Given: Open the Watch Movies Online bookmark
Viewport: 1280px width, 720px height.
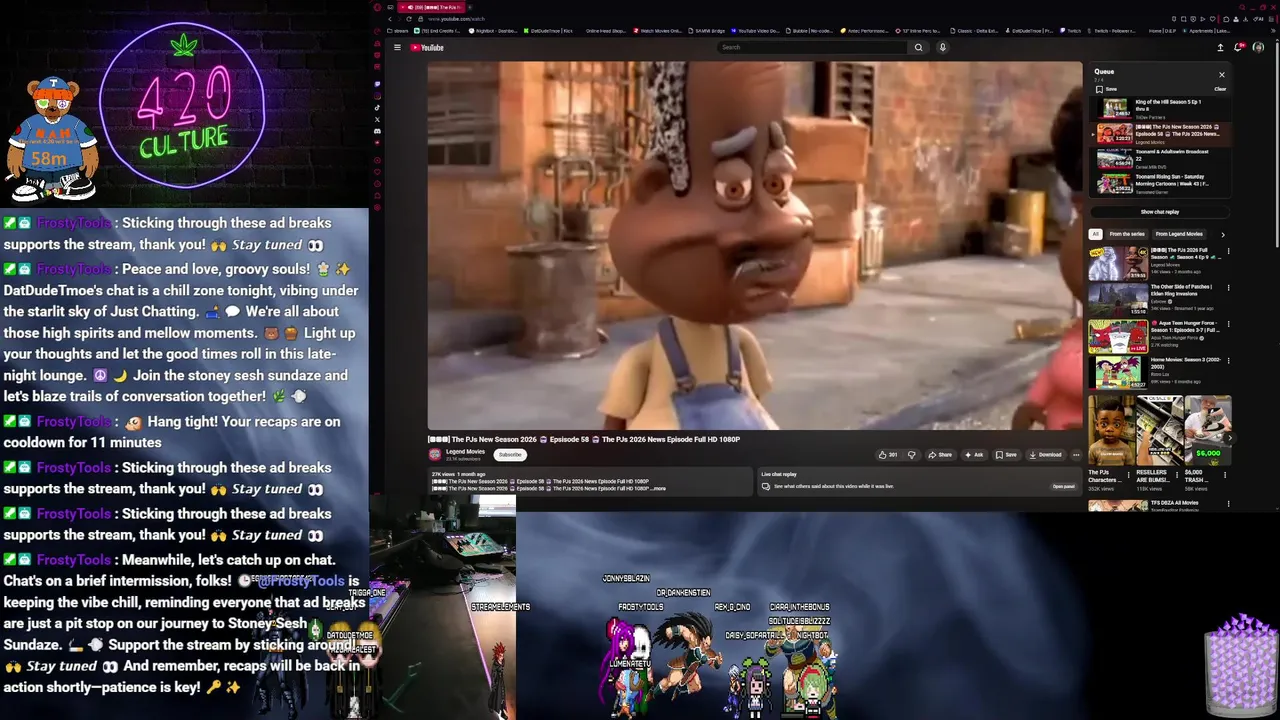Looking at the screenshot, I should click(658, 31).
